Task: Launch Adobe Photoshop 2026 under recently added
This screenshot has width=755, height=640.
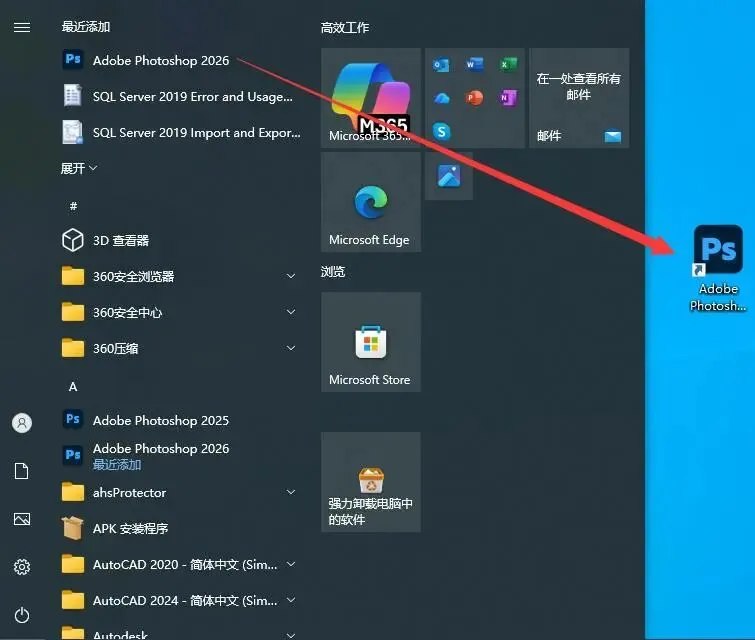Action: point(146,60)
